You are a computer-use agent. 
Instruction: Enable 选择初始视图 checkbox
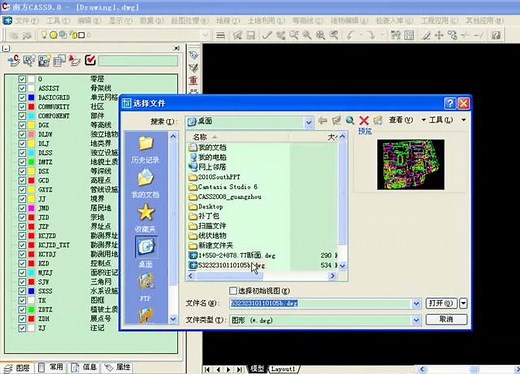pyautogui.click(x=233, y=291)
